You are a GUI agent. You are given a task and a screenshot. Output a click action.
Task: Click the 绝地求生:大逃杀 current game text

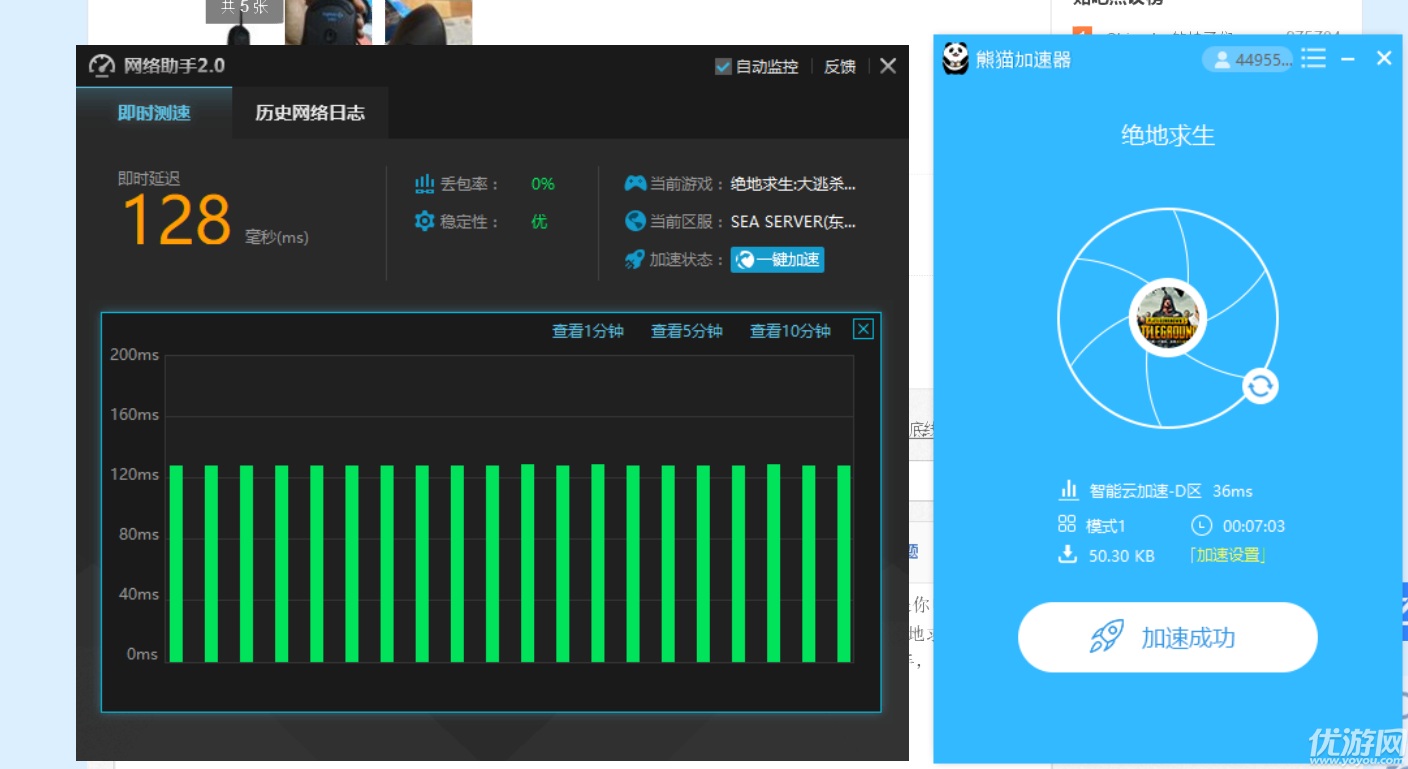pos(793,184)
